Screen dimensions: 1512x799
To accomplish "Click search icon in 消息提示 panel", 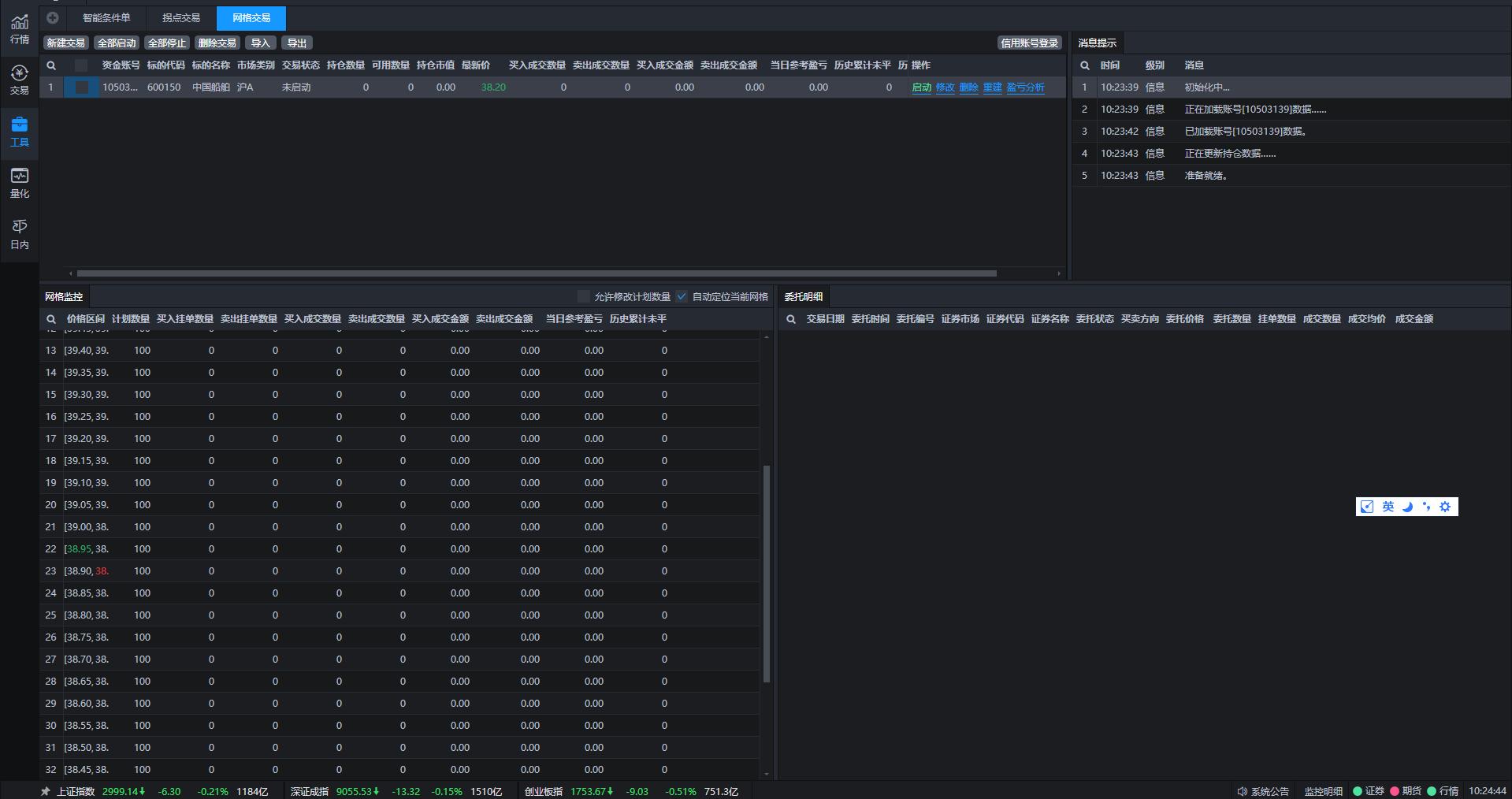I will tap(1085, 65).
